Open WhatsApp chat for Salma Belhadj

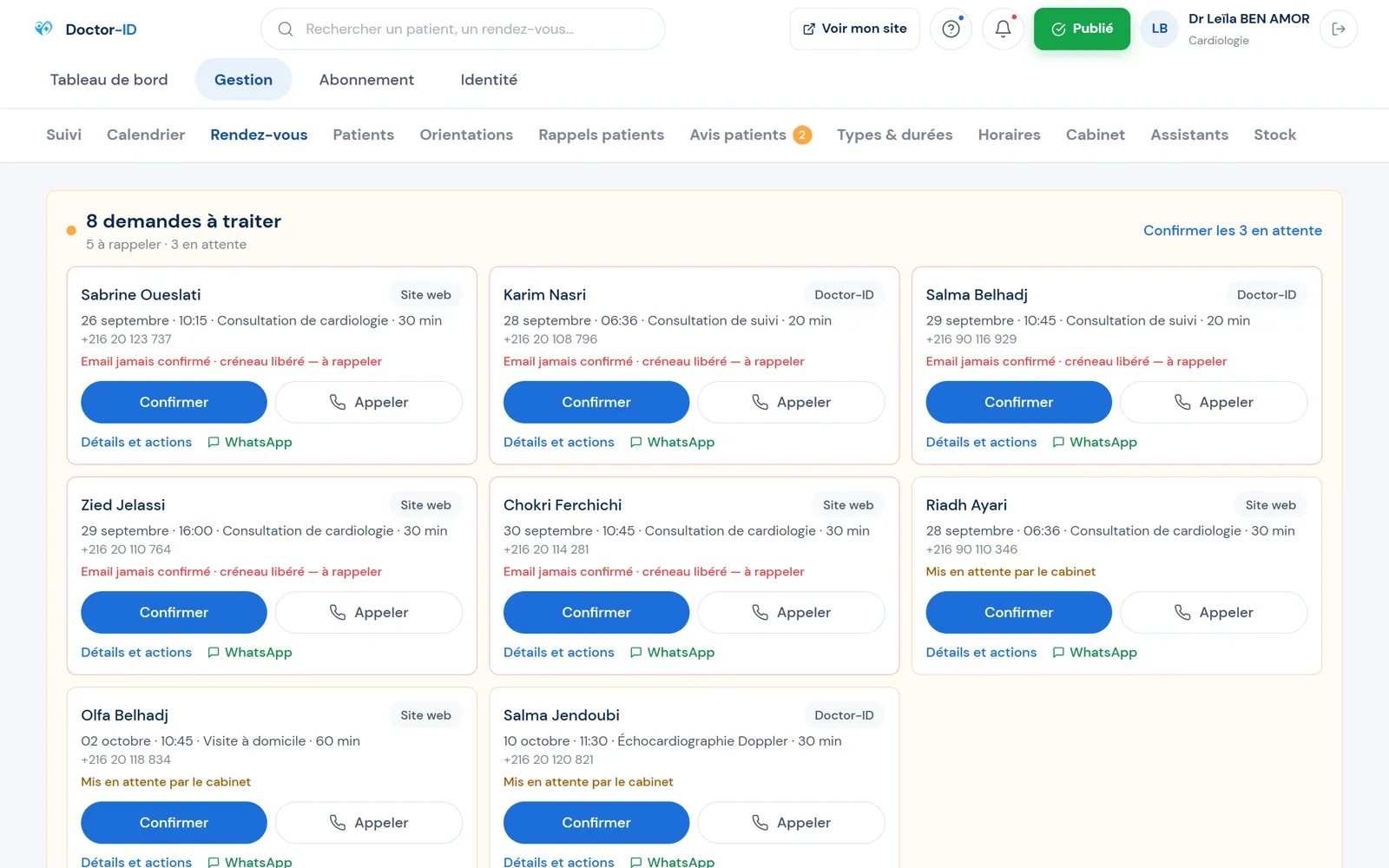point(1095,442)
